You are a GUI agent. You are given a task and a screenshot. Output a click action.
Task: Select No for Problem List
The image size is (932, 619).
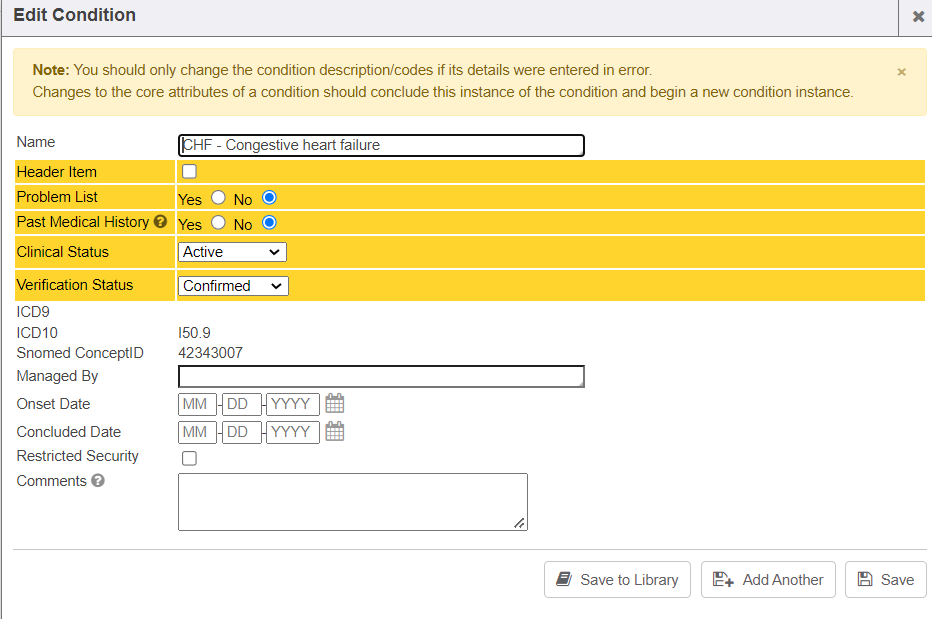click(269, 198)
